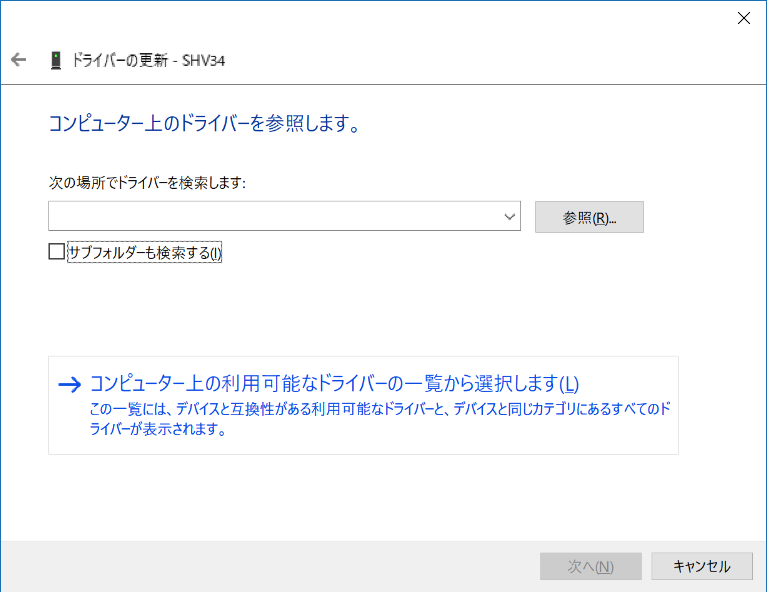The height and width of the screenshot is (592, 767).
Task: Click the blue arrow beside driver list option
Action: click(x=69, y=385)
